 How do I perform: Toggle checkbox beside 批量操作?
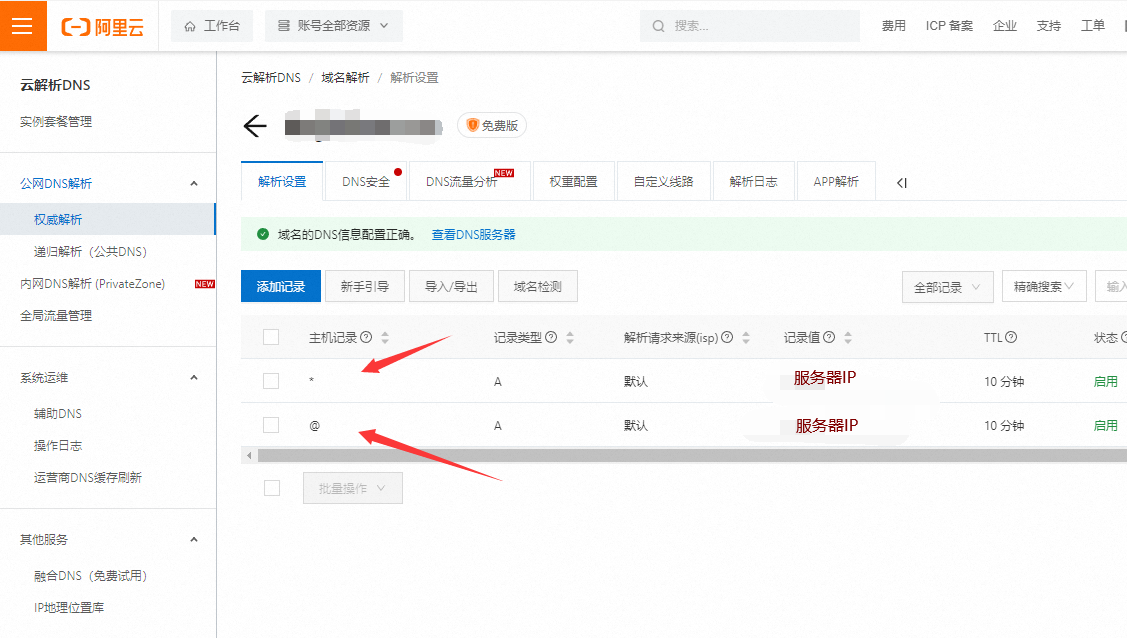pos(272,488)
